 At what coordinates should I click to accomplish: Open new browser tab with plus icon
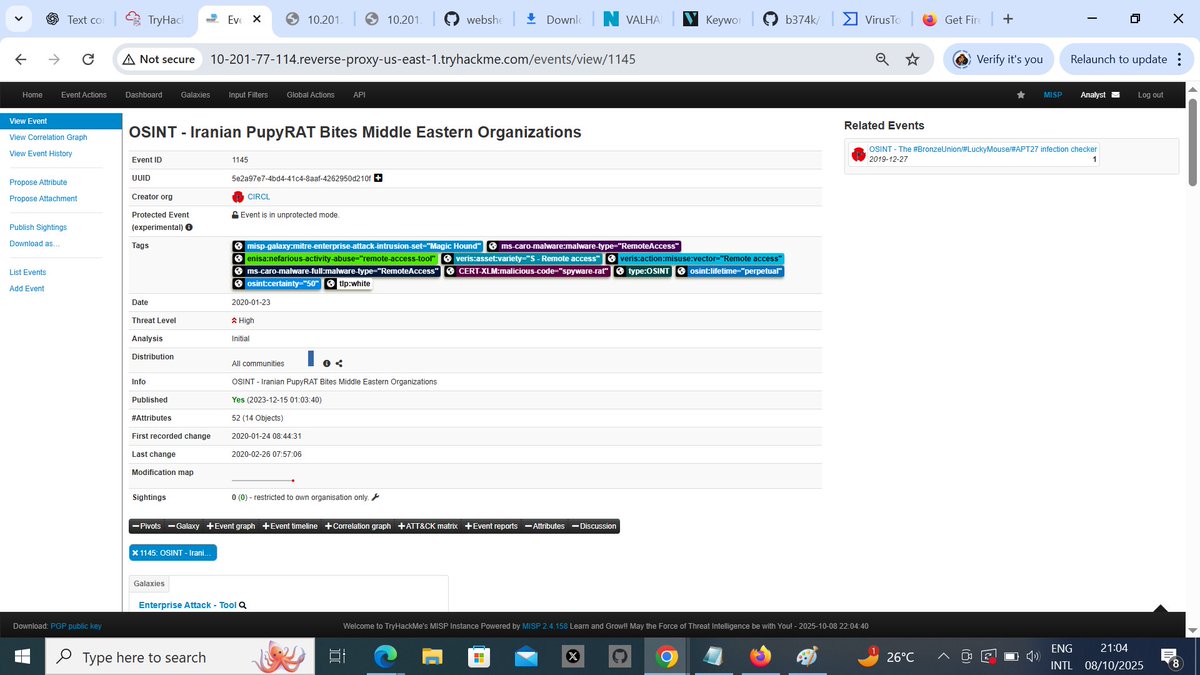[x=1007, y=19]
